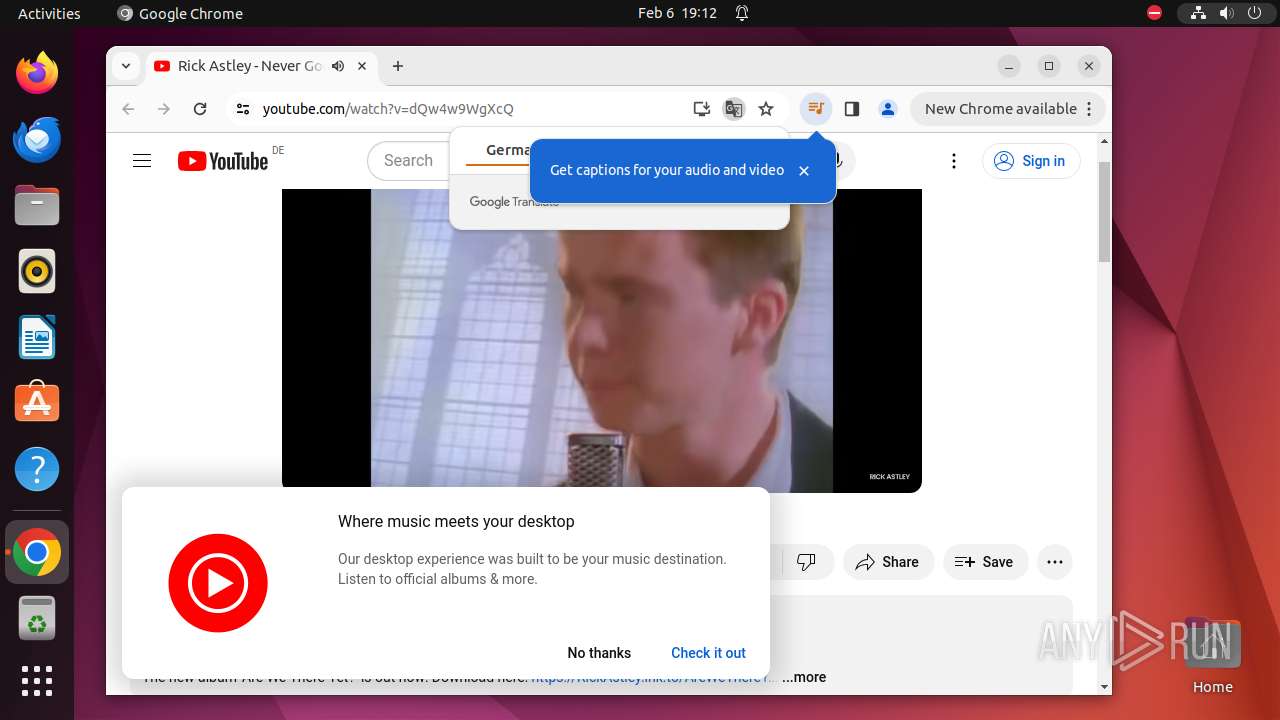Open Help from the dock
Viewport: 1280px width, 720px height.
[x=37, y=469]
